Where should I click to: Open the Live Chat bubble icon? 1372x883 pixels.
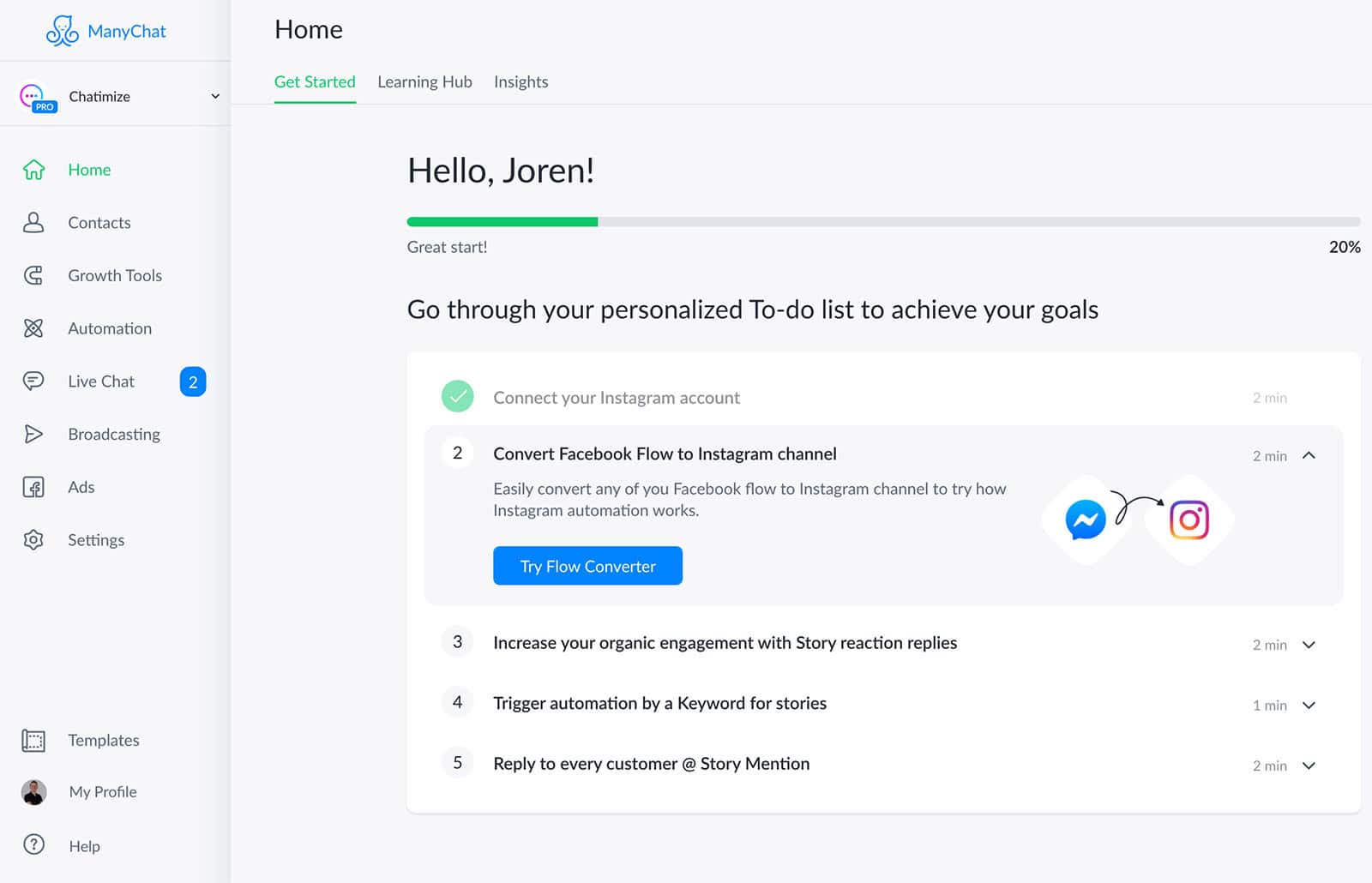pos(33,381)
